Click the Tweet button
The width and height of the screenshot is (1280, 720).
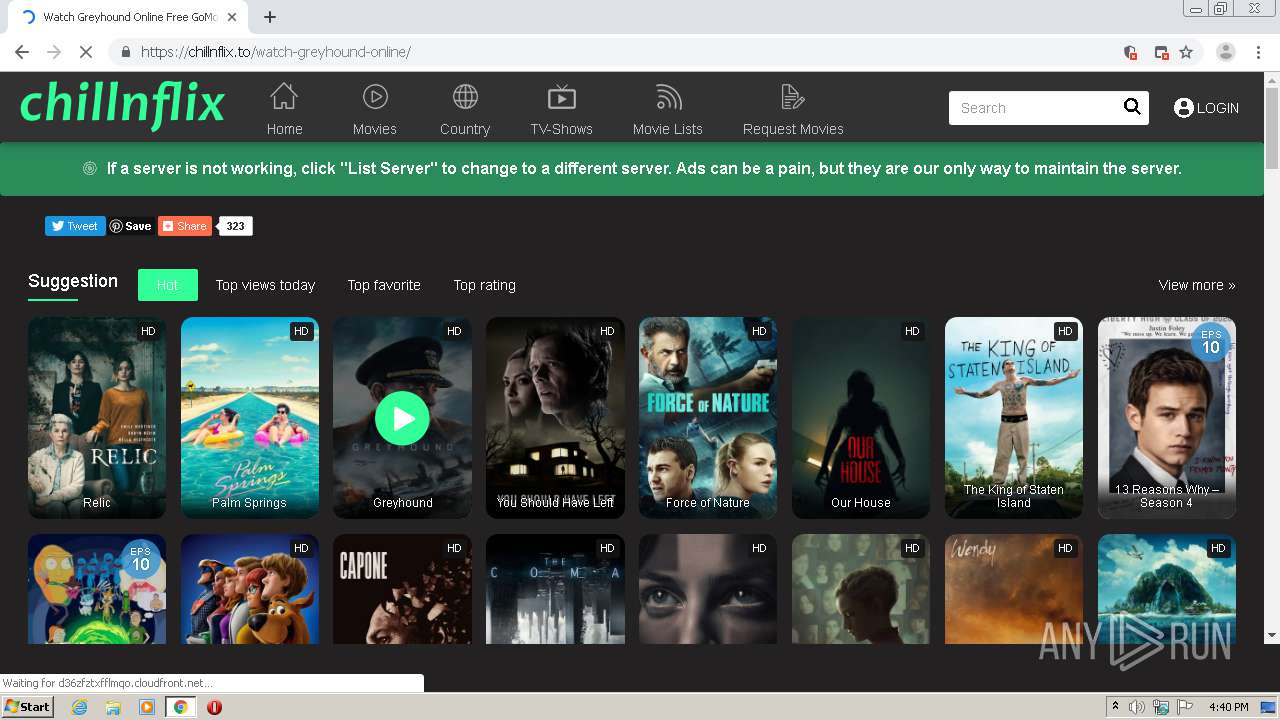click(x=75, y=226)
